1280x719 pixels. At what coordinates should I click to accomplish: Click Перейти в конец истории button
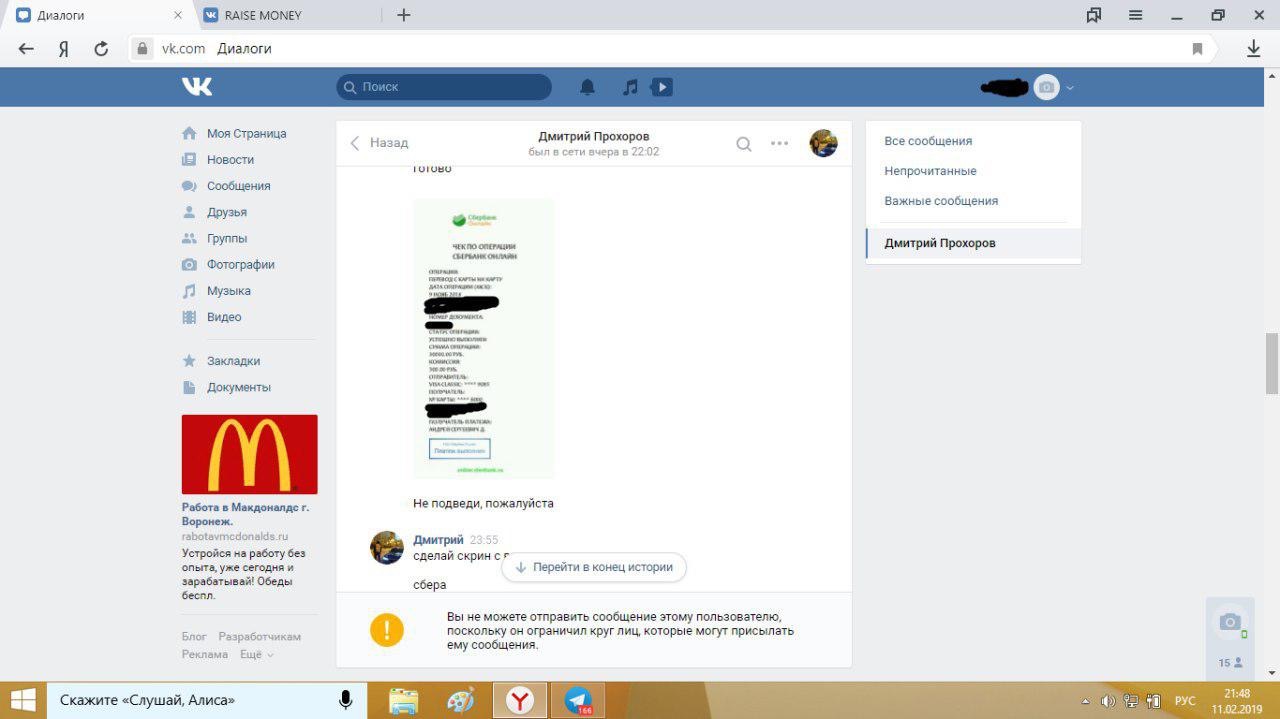594,567
